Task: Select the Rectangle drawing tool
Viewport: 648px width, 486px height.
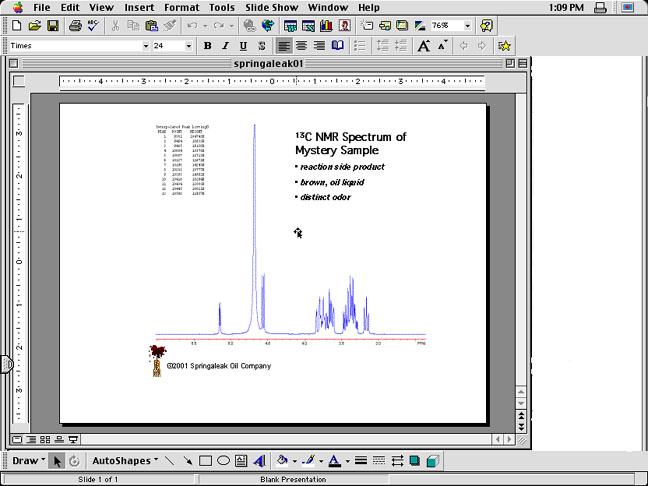Action: click(205, 461)
